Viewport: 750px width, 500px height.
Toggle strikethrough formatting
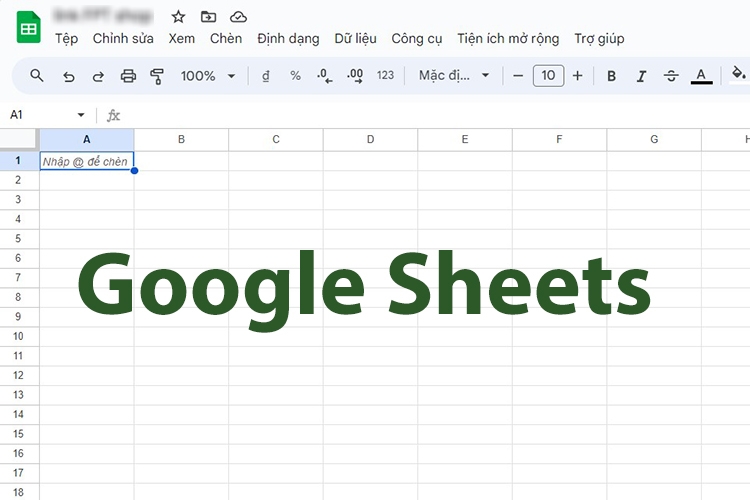[671, 76]
